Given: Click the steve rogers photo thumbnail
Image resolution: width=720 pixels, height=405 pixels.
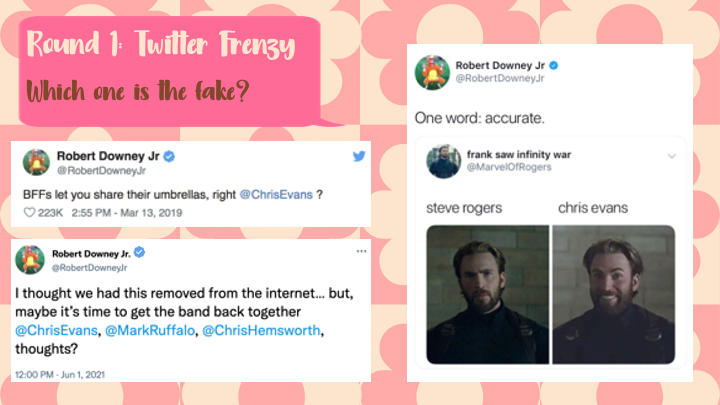Looking at the screenshot, I should click(x=488, y=294).
